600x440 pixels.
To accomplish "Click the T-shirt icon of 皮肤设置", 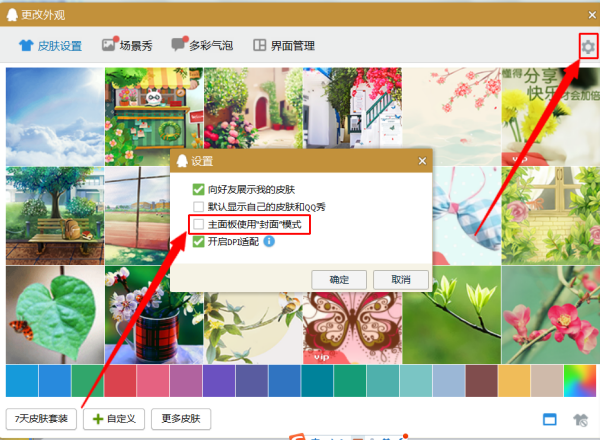I will point(26,46).
